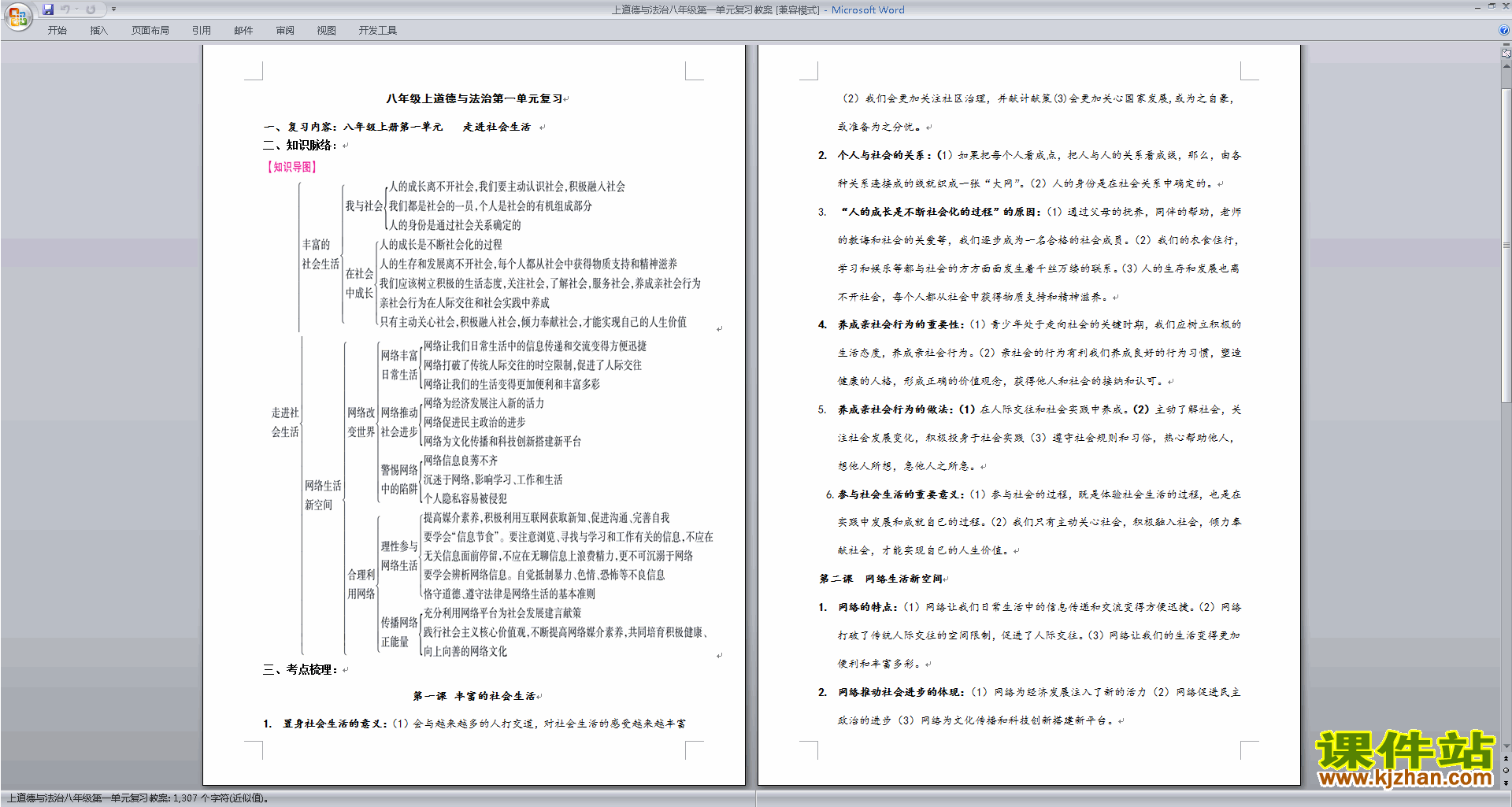Open Microsoft Word Help
Screen dimensions: 1512x807
(x=1504, y=30)
